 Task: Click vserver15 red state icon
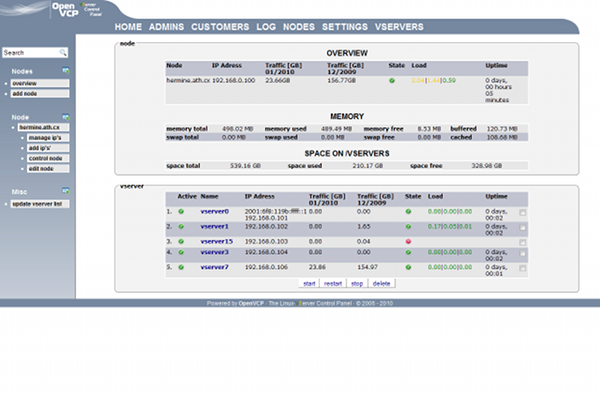(408, 241)
